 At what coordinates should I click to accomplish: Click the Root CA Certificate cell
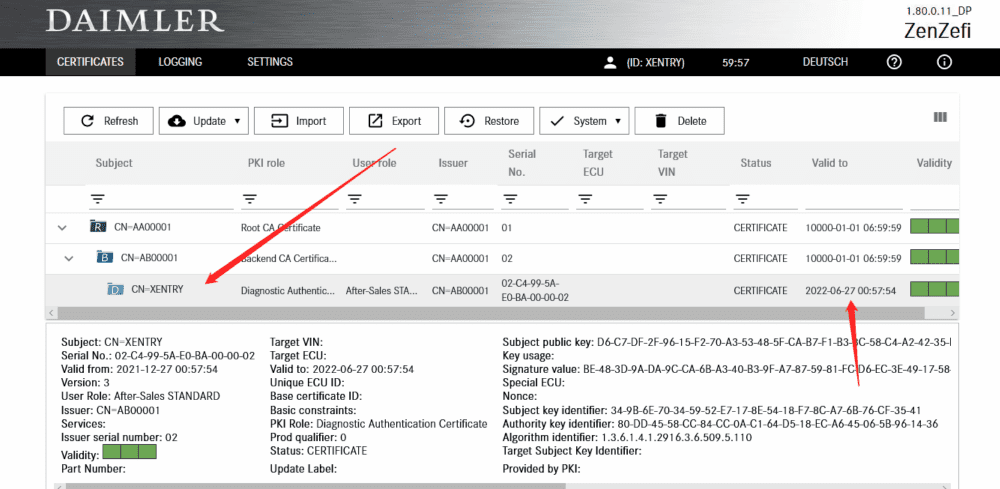coord(281,227)
